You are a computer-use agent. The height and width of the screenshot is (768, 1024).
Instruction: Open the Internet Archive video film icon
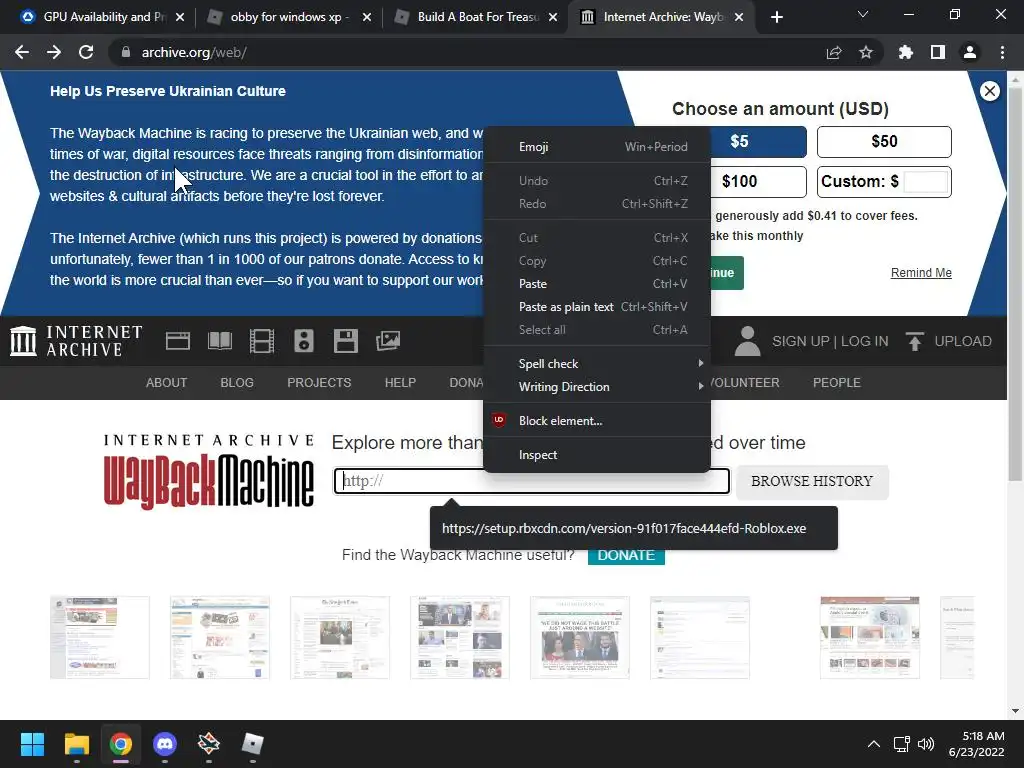pyautogui.click(x=262, y=341)
